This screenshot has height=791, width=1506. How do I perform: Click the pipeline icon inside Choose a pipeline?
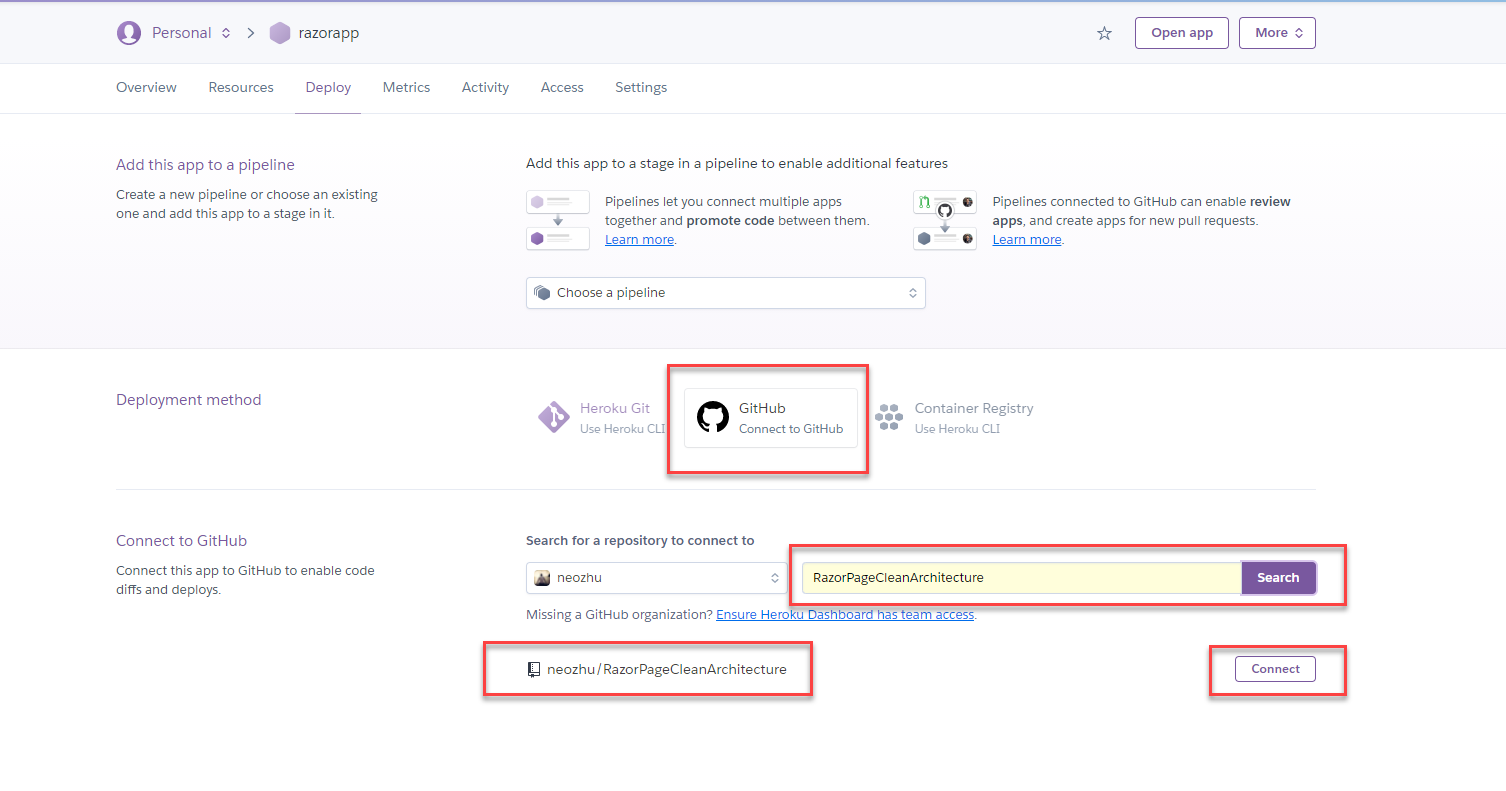click(x=543, y=293)
